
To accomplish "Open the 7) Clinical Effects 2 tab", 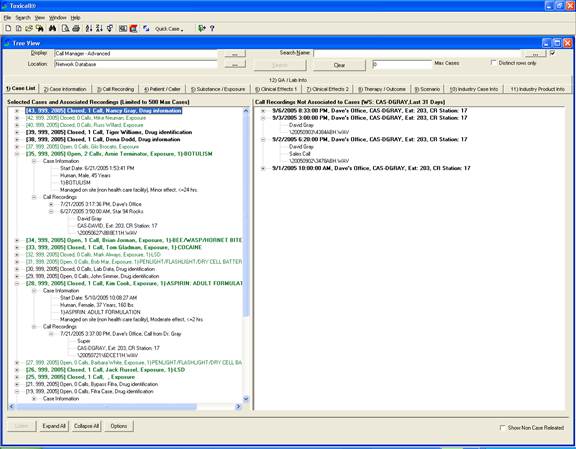I will pyautogui.click(x=327, y=89).
